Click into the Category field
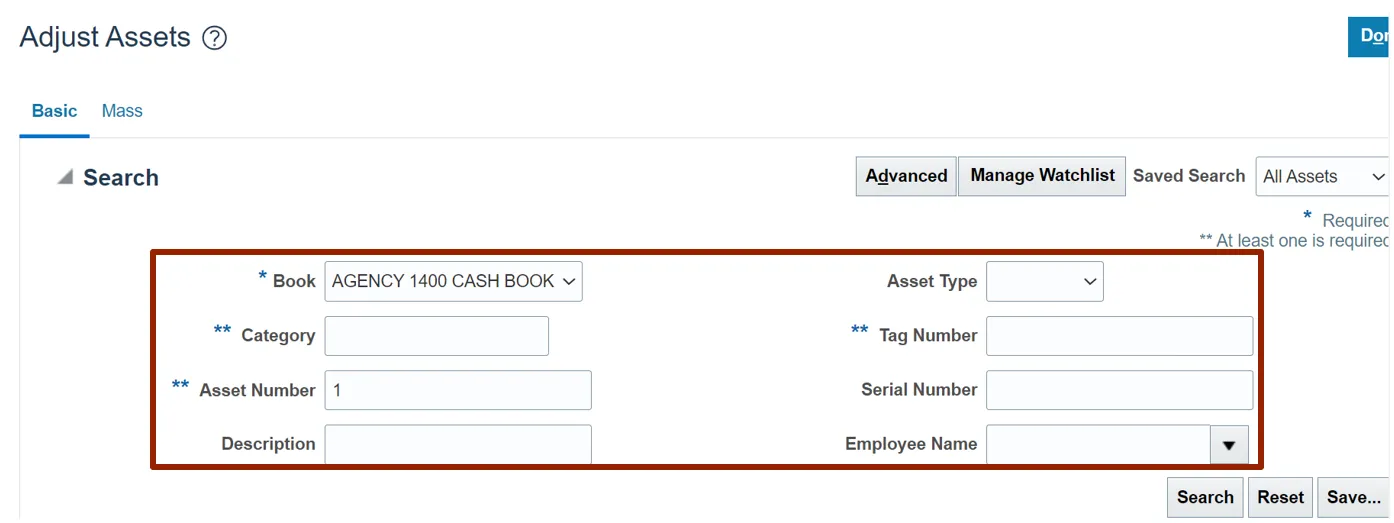This screenshot has height=523, width=1394. pos(436,336)
